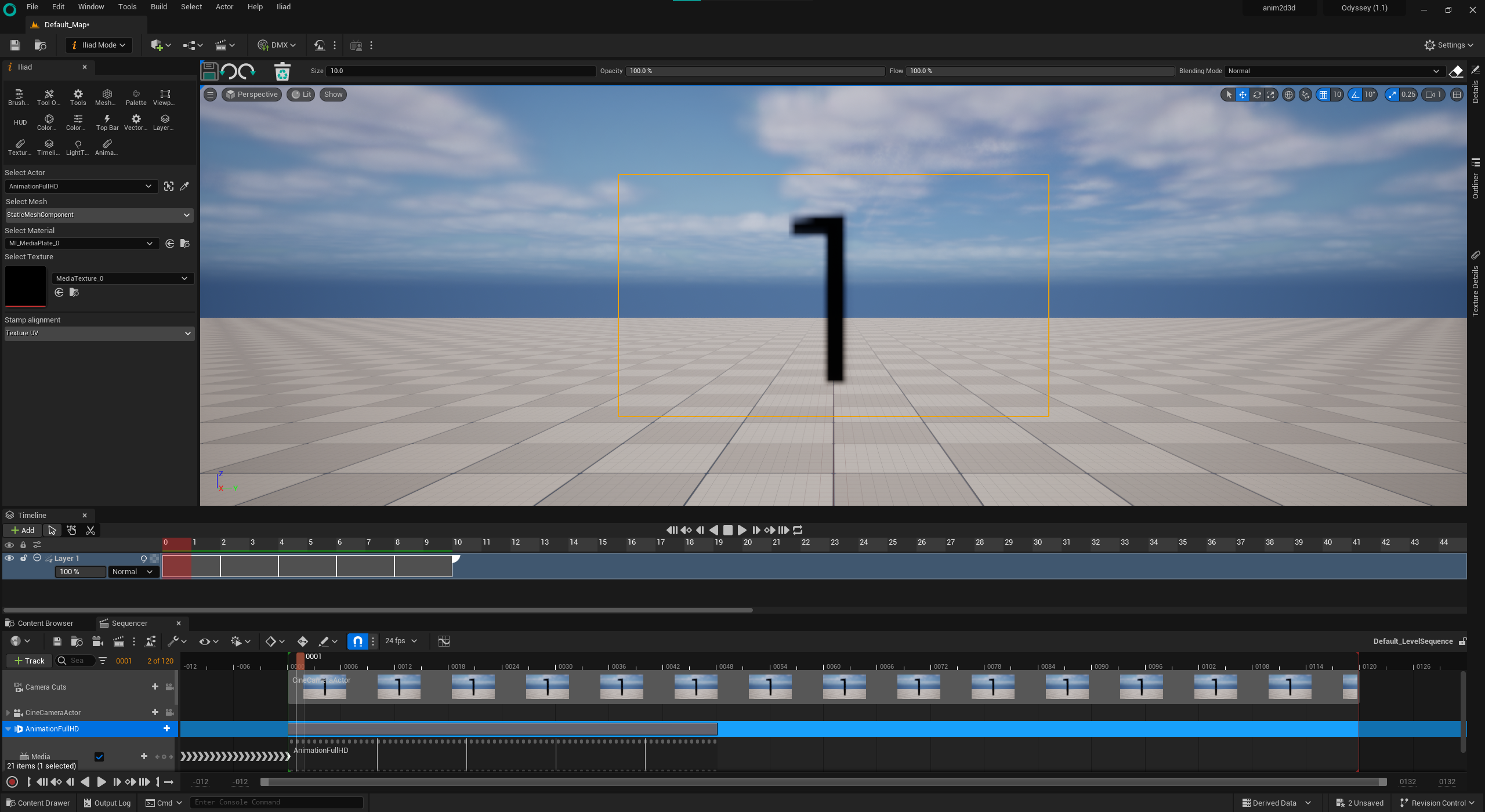The width and height of the screenshot is (1485, 812).
Task: Select actor from viewport icon
Action: pos(169,186)
